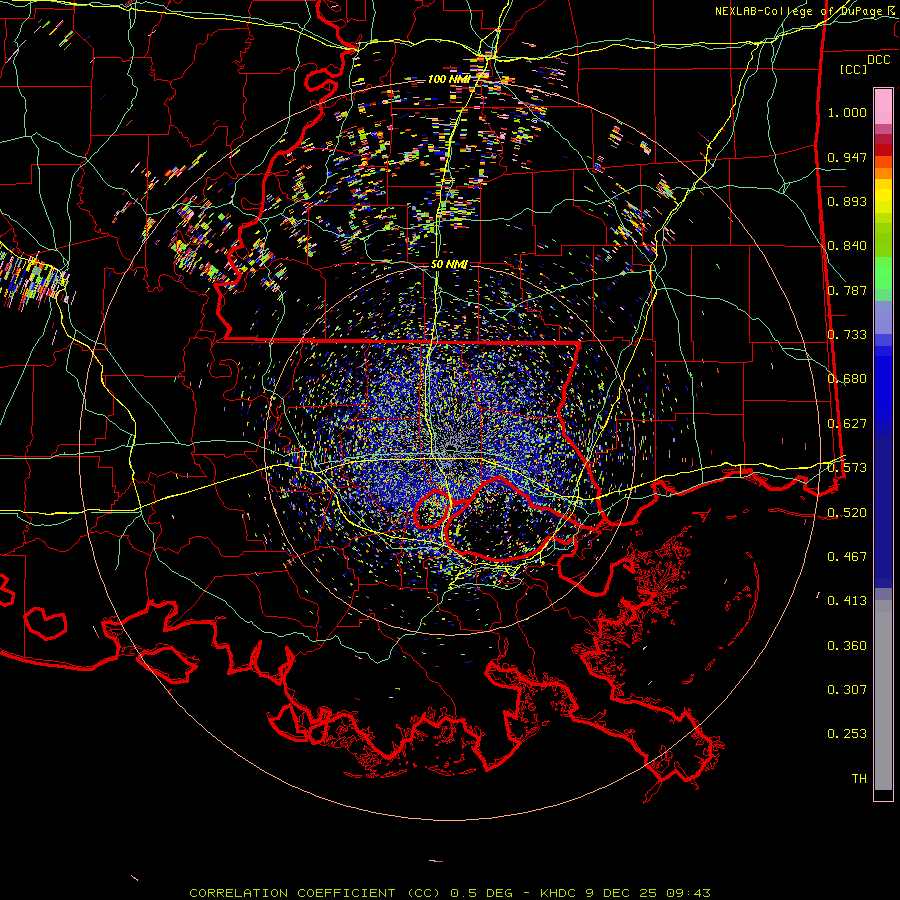The image size is (900, 900).
Task: Select the 0.733 scale value
Action: [847, 335]
